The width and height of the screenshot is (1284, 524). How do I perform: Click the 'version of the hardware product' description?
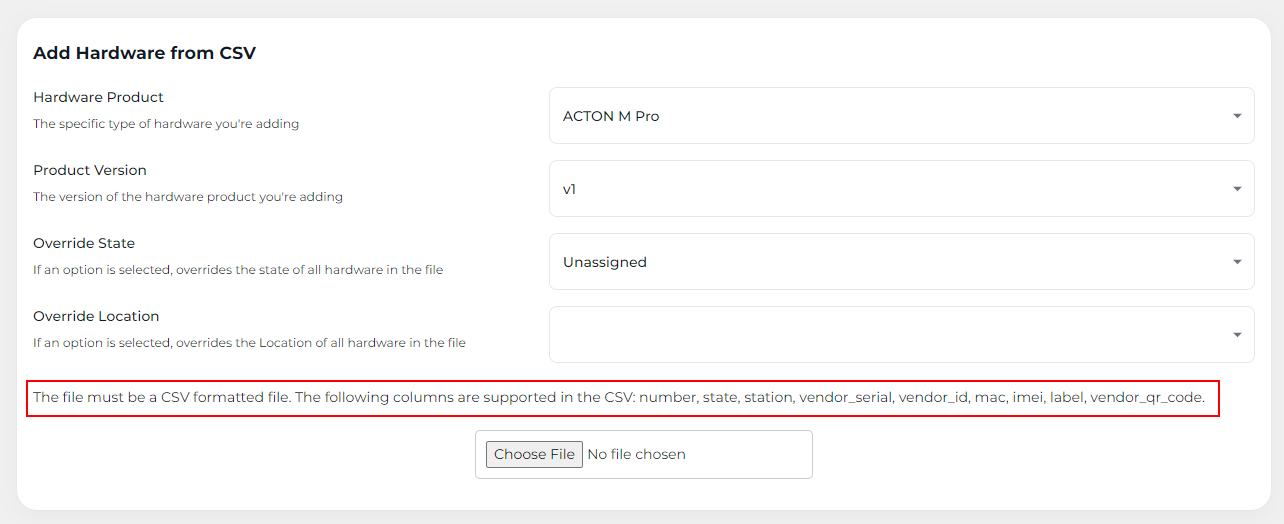pos(188,197)
